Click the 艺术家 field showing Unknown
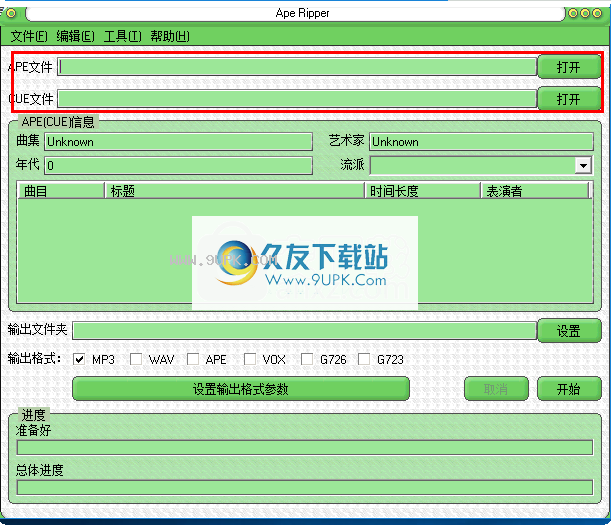The height and width of the screenshot is (526, 611). (x=481, y=142)
